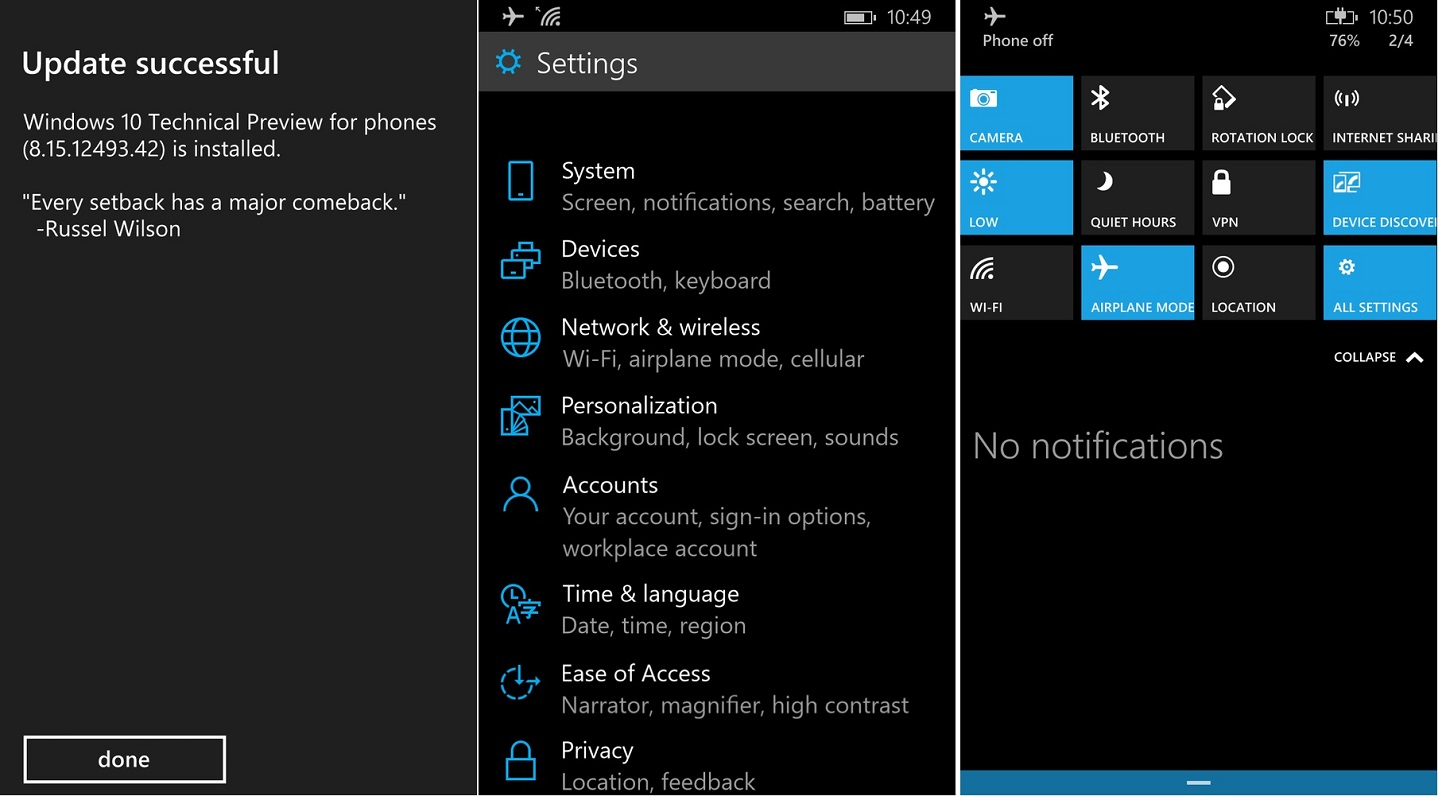Click the Russel Wilson quote attribution
The image size is (1442, 800).
(107, 228)
